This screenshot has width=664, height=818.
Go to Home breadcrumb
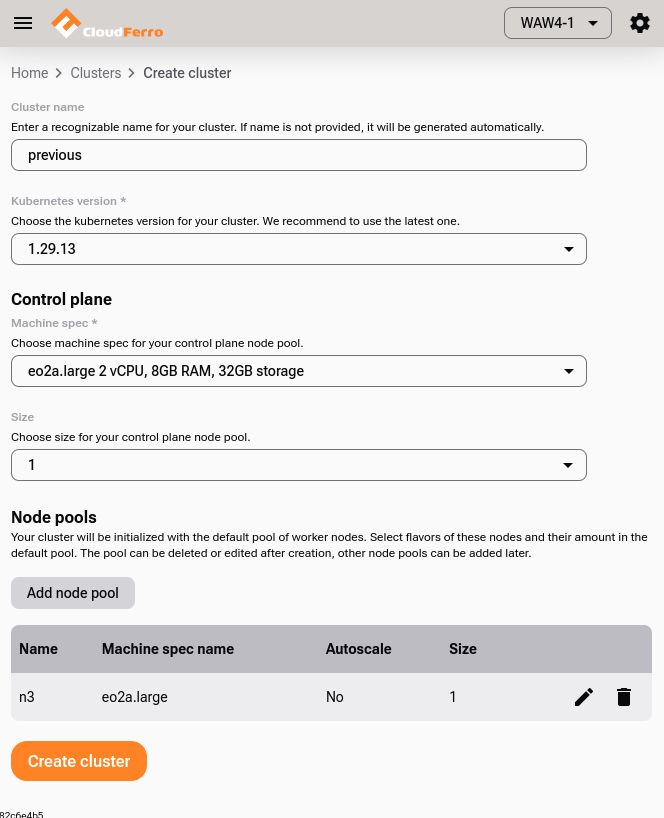click(30, 73)
